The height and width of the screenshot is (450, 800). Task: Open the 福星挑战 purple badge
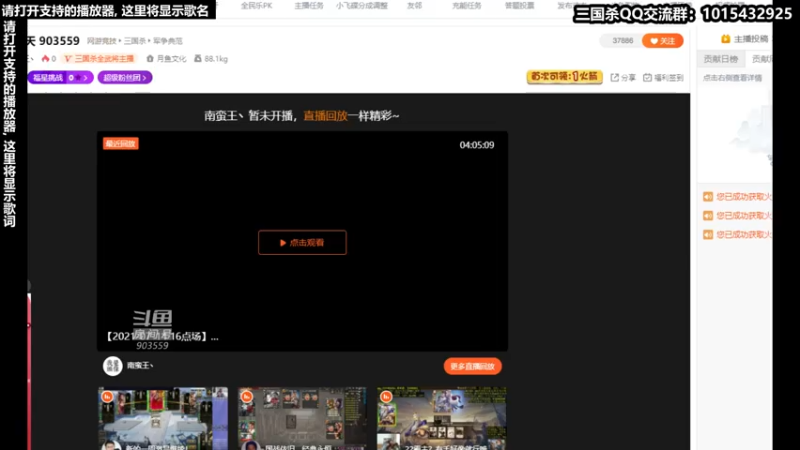(60, 78)
